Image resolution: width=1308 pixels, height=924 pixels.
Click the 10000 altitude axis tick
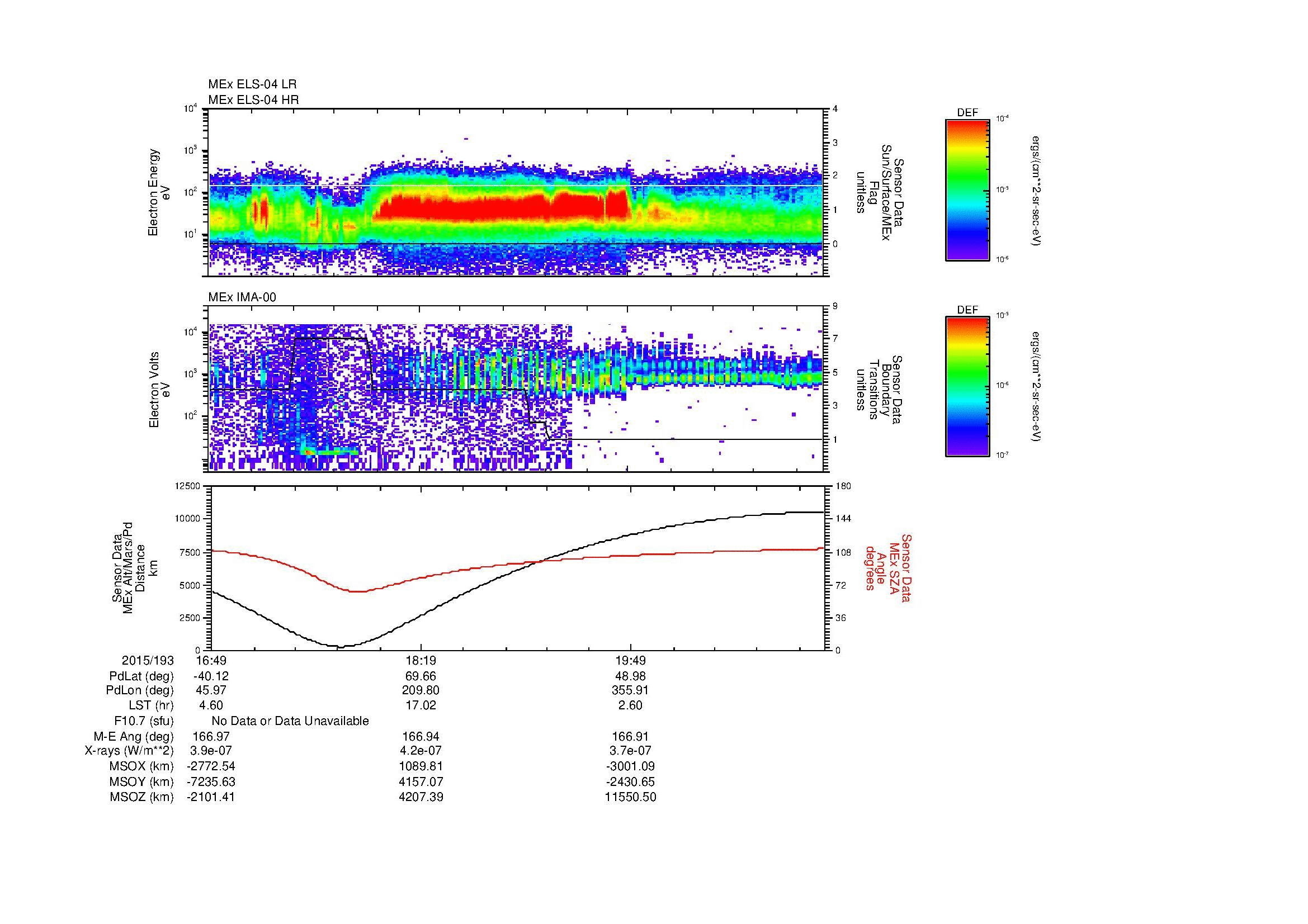coord(188,519)
